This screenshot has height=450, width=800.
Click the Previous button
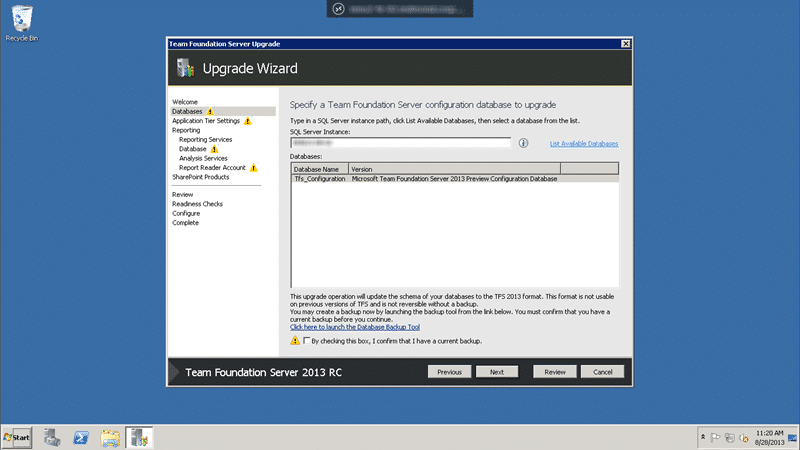[x=449, y=372]
